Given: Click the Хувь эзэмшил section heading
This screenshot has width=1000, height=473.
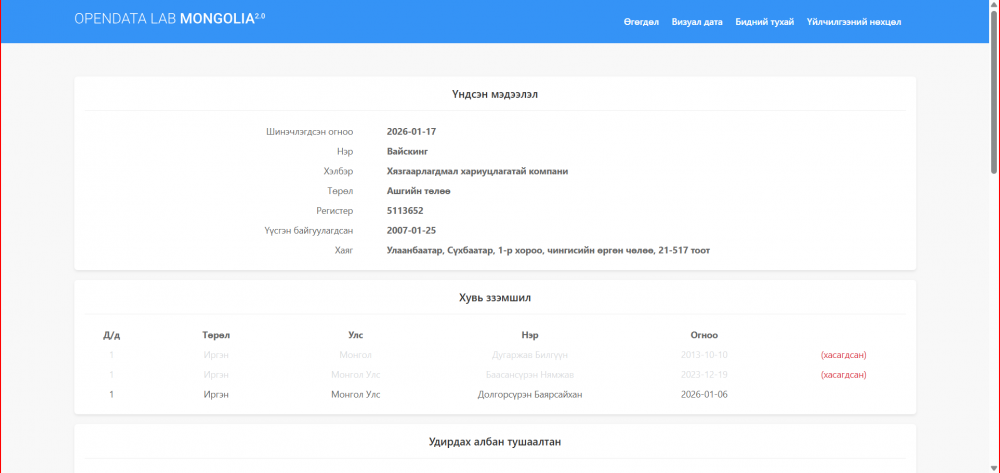Looking at the screenshot, I should coord(495,297).
